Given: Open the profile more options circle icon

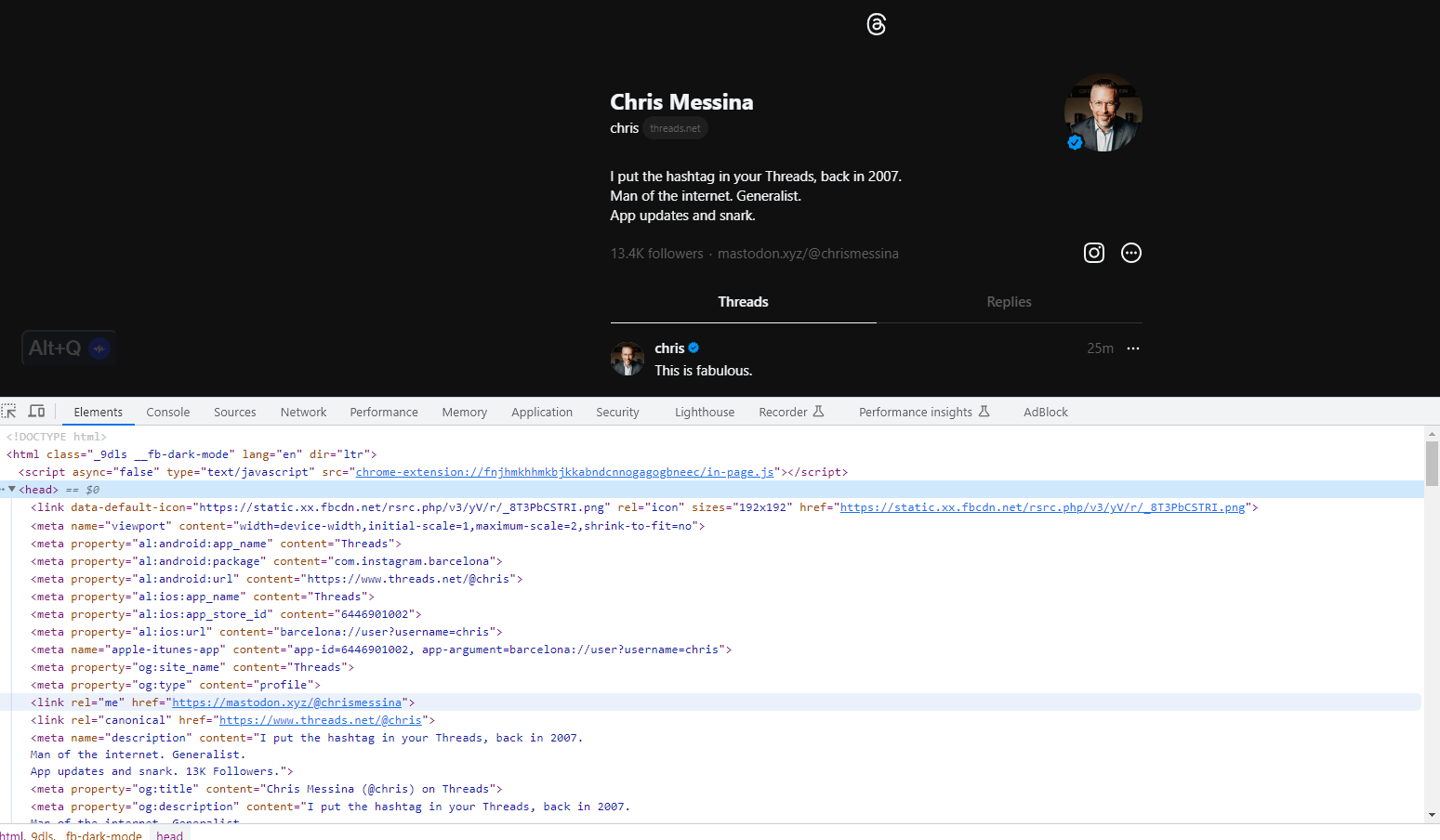Looking at the screenshot, I should [1131, 253].
